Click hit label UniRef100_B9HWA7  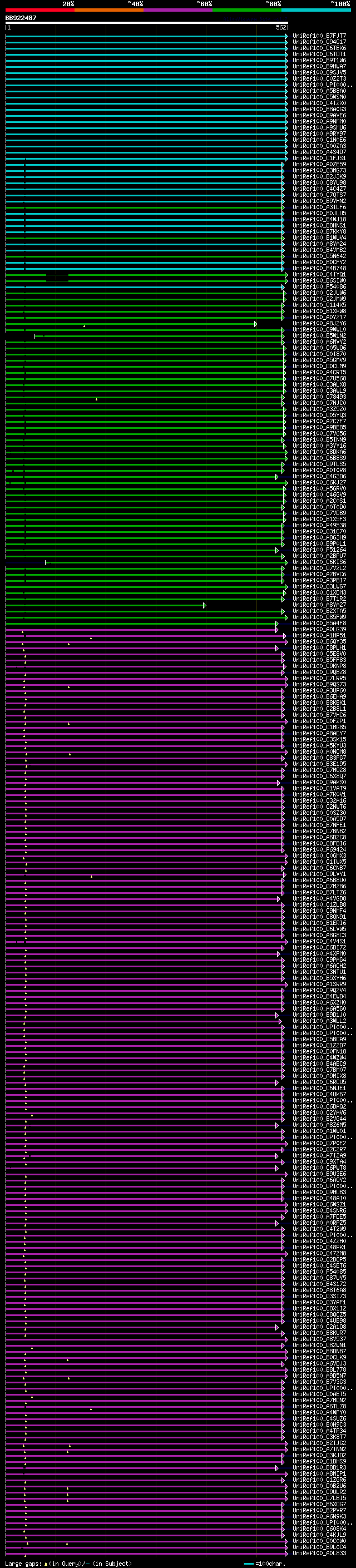[x=319, y=66]
